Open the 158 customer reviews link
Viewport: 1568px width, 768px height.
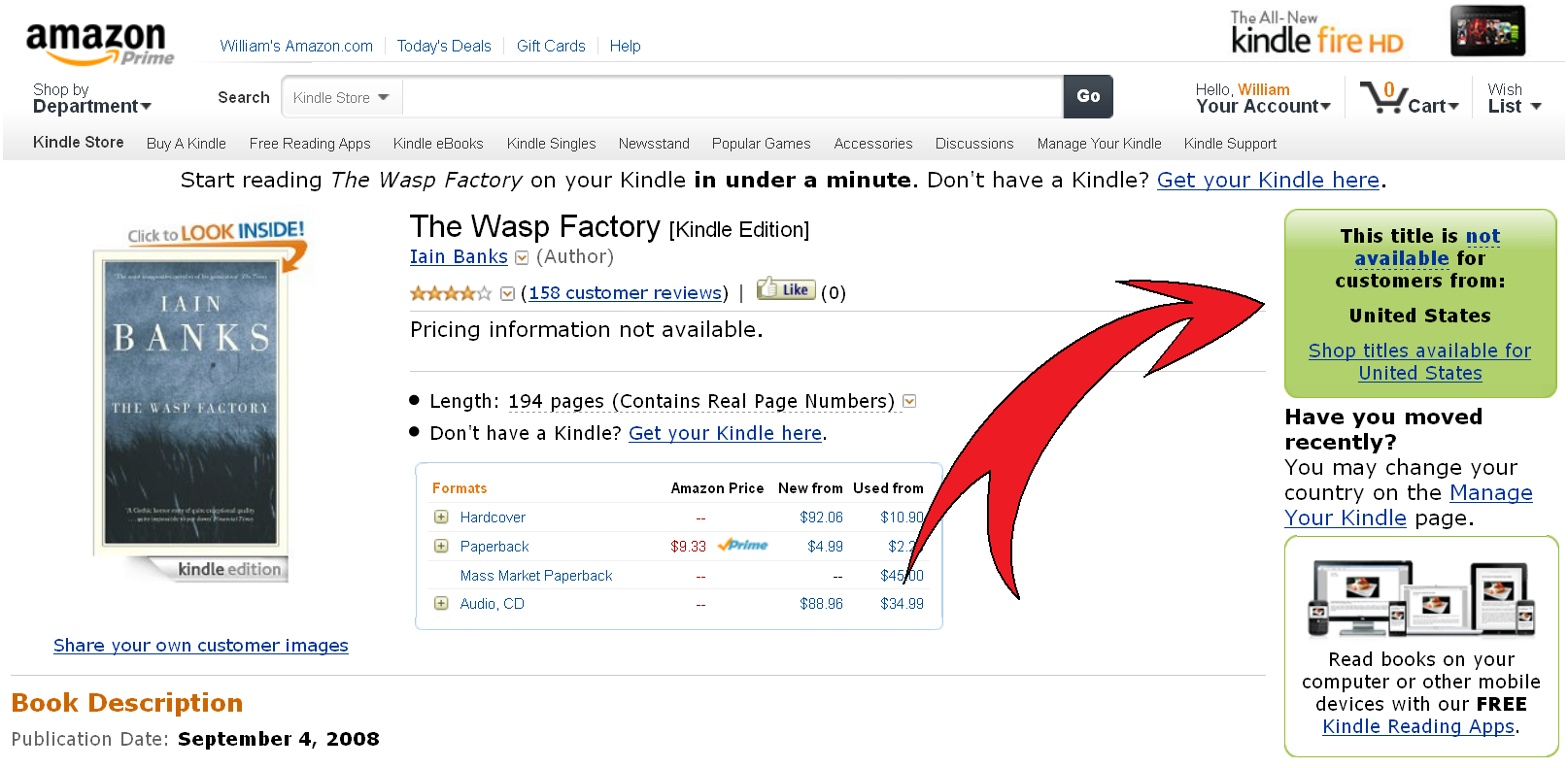[626, 293]
